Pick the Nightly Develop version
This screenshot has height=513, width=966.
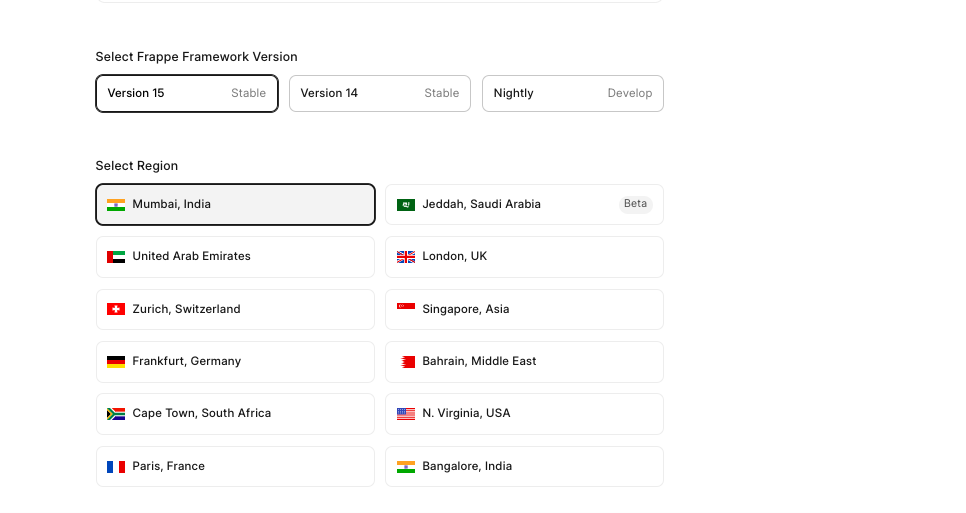572,94
